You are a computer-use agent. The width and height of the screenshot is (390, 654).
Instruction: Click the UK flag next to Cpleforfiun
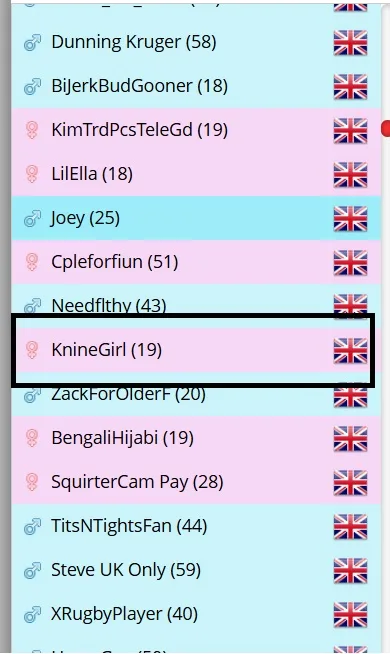click(350, 263)
